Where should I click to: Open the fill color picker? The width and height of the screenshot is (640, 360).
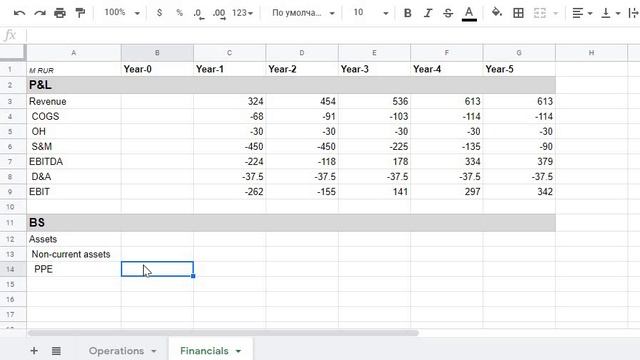point(497,13)
